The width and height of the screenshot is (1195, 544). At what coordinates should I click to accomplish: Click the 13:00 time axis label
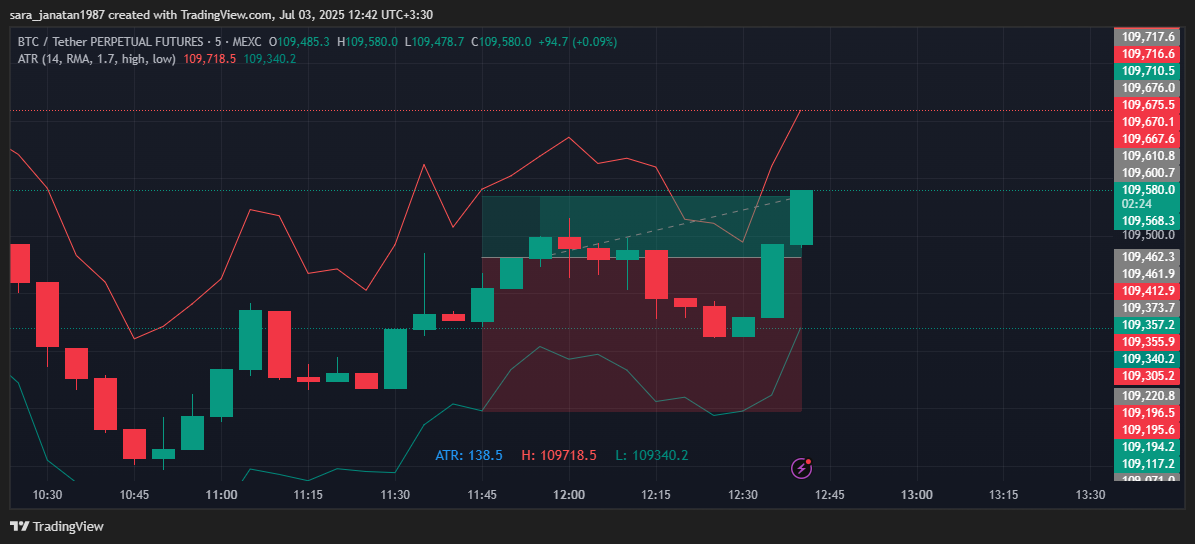pyautogui.click(x=916, y=495)
